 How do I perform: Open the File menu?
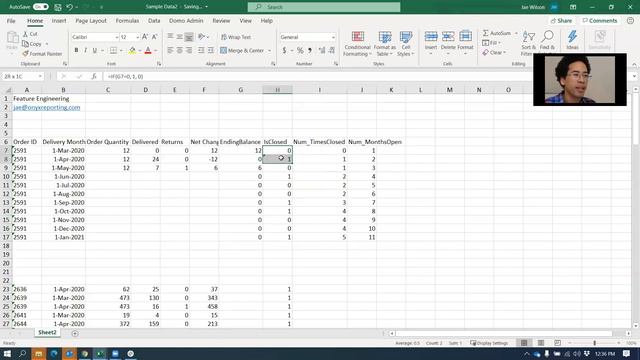[x=11, y=20]
